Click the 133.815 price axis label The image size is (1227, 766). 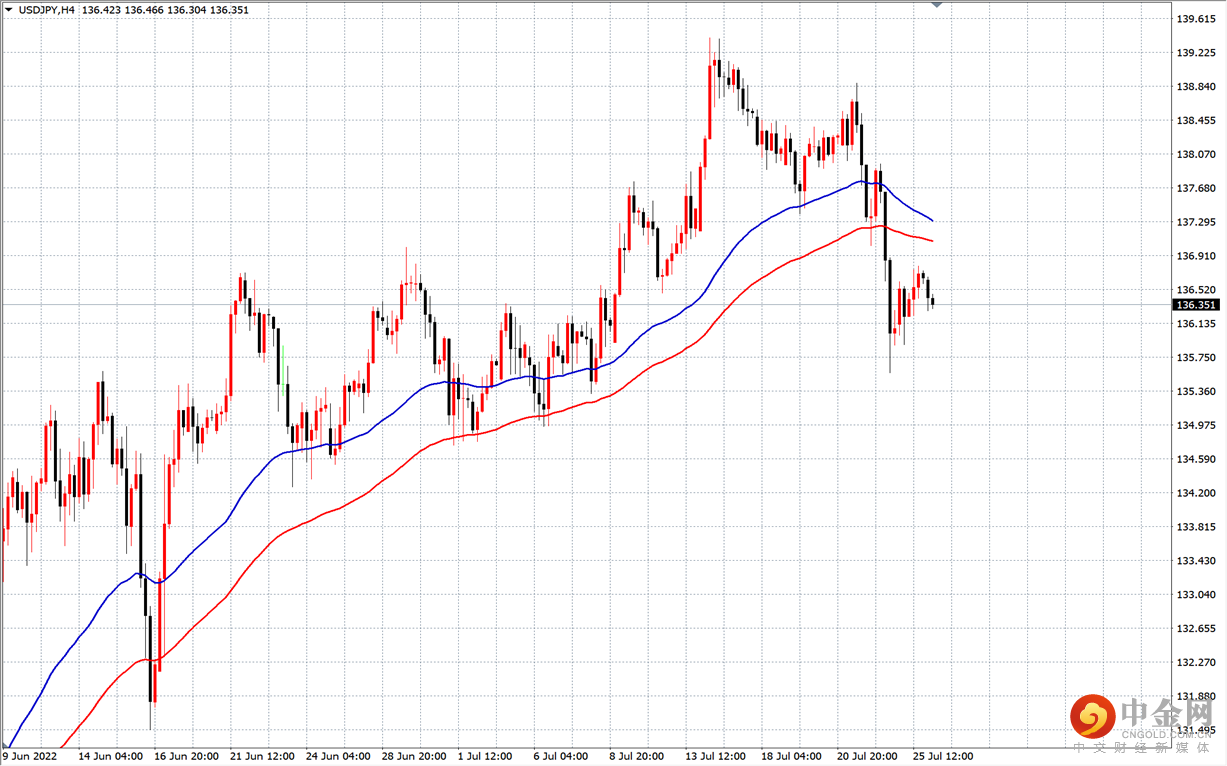coord(1196,527)
